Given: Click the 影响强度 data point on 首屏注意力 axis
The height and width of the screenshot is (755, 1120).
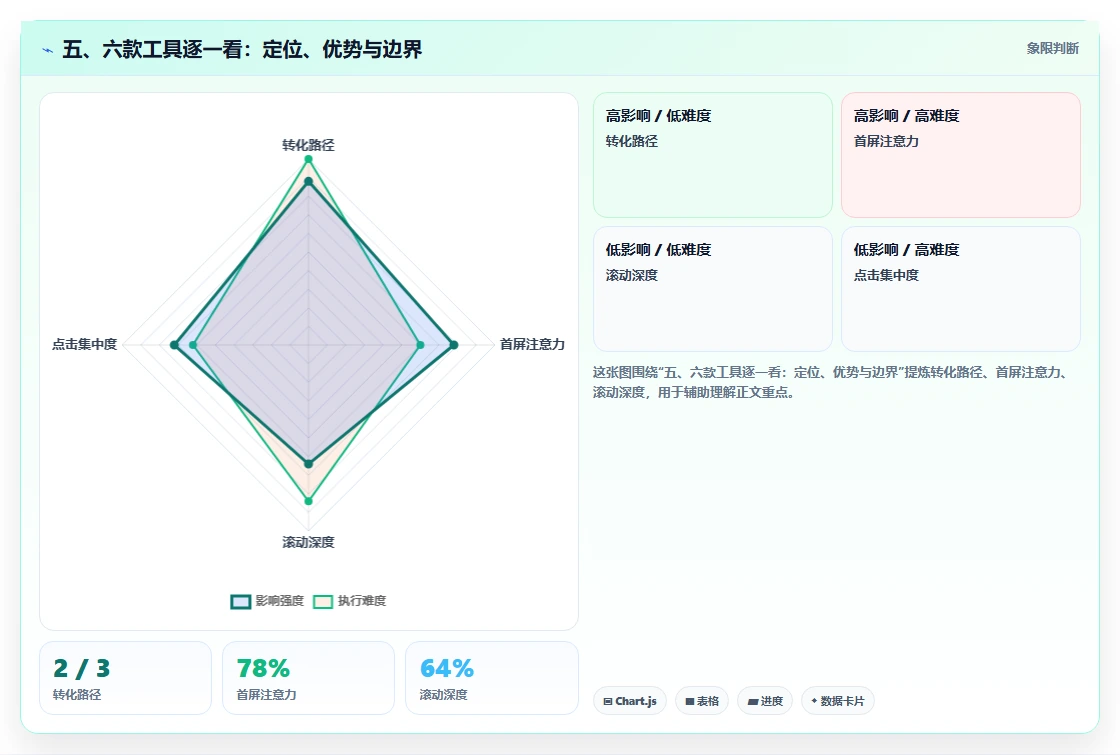Looking at the screenshot, I should 454,345.
